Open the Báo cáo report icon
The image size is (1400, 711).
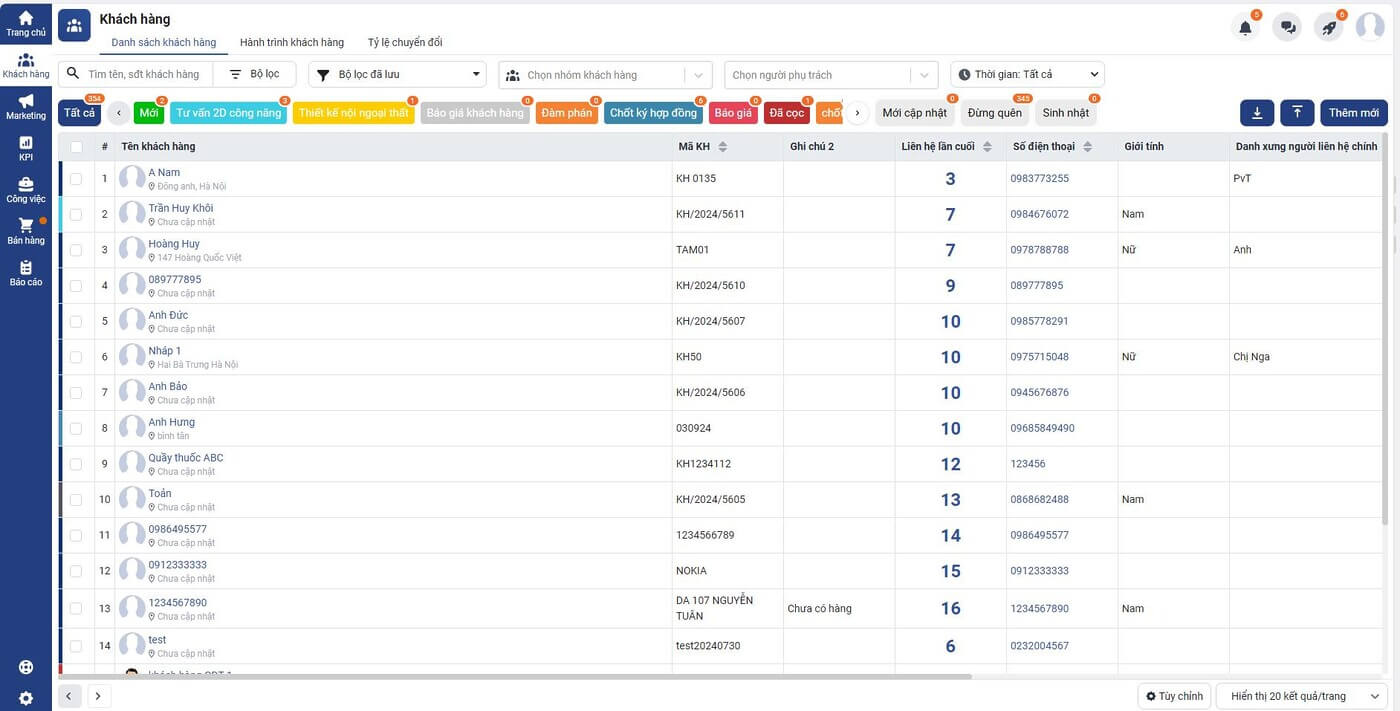(26, 274)
